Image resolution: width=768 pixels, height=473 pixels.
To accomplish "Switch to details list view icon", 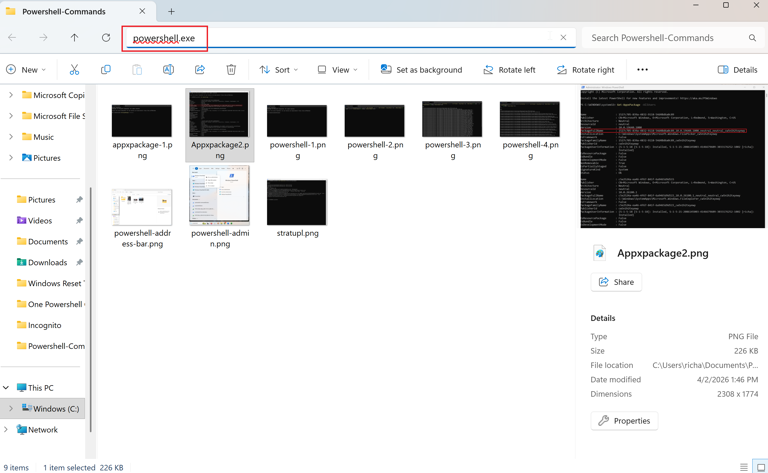I will (744, 467).
